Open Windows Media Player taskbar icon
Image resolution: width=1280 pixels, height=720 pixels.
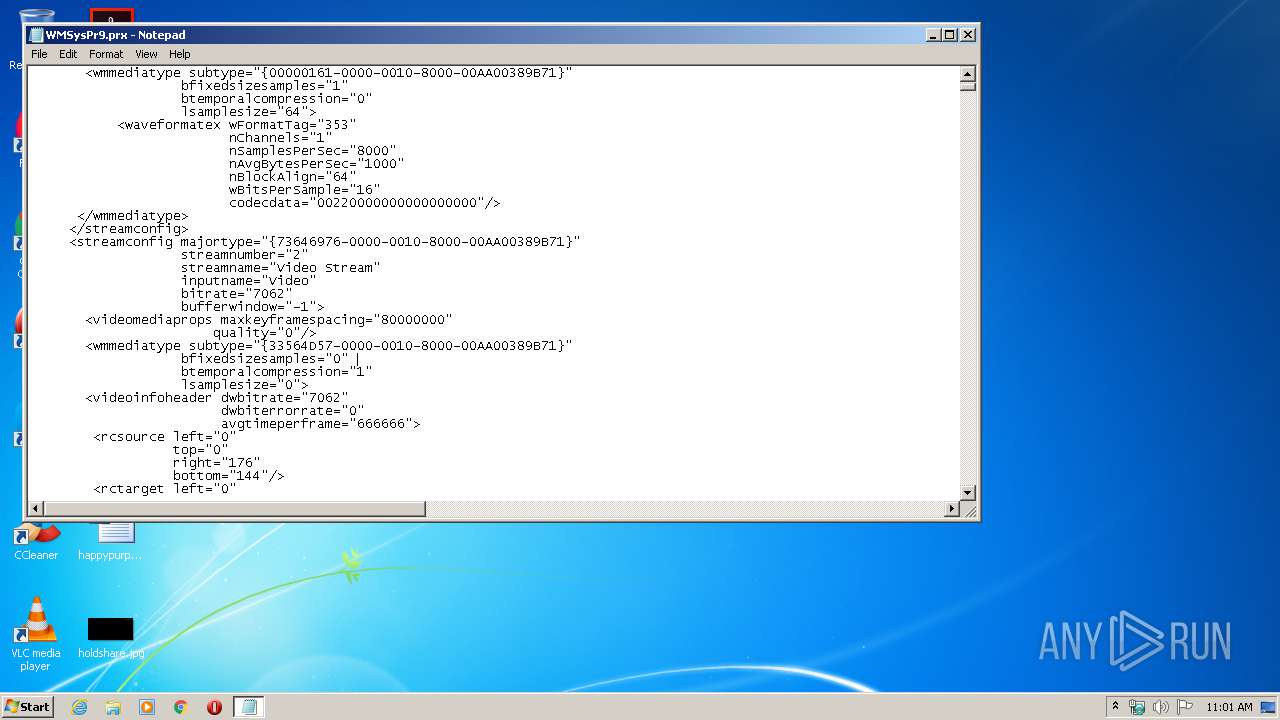pyautogui.click(x=147, y=707)
